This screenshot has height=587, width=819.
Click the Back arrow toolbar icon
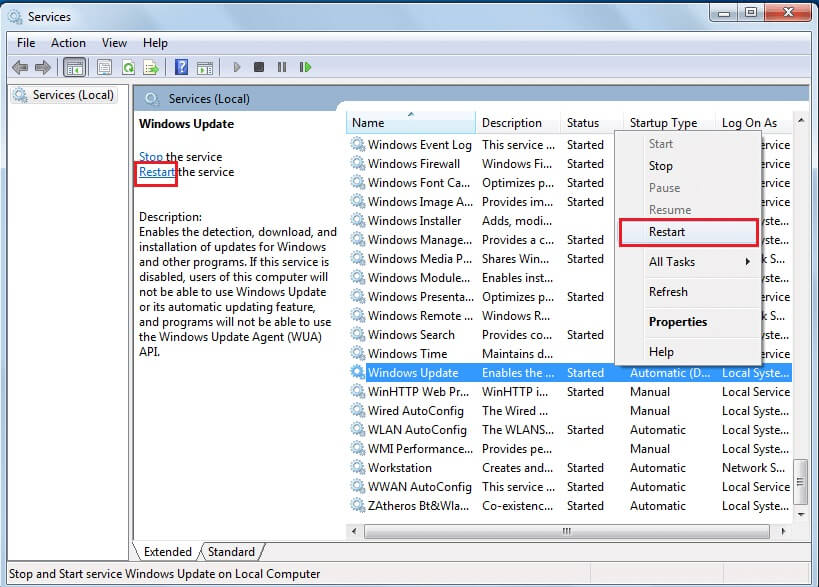20,67
